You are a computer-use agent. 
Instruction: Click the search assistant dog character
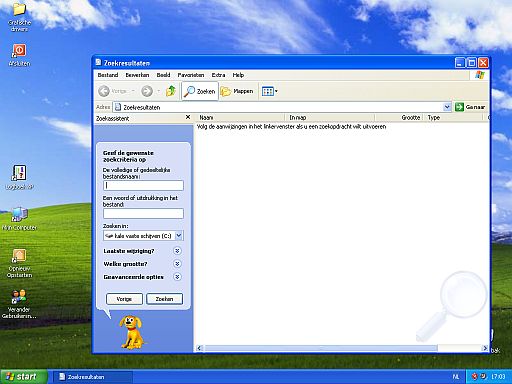[132, 332]
